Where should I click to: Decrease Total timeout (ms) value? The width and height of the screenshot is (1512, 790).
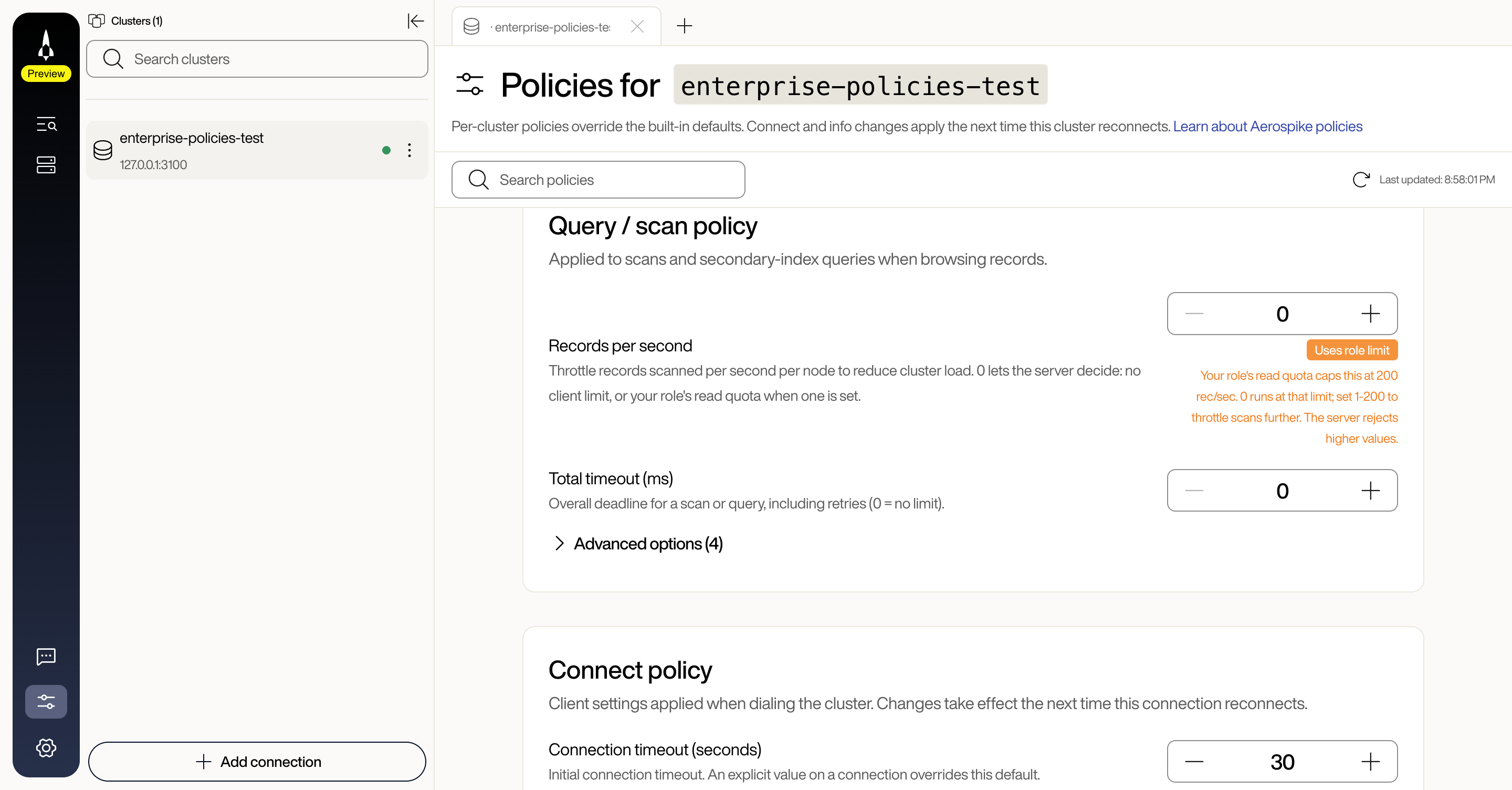pos(1194,491)
